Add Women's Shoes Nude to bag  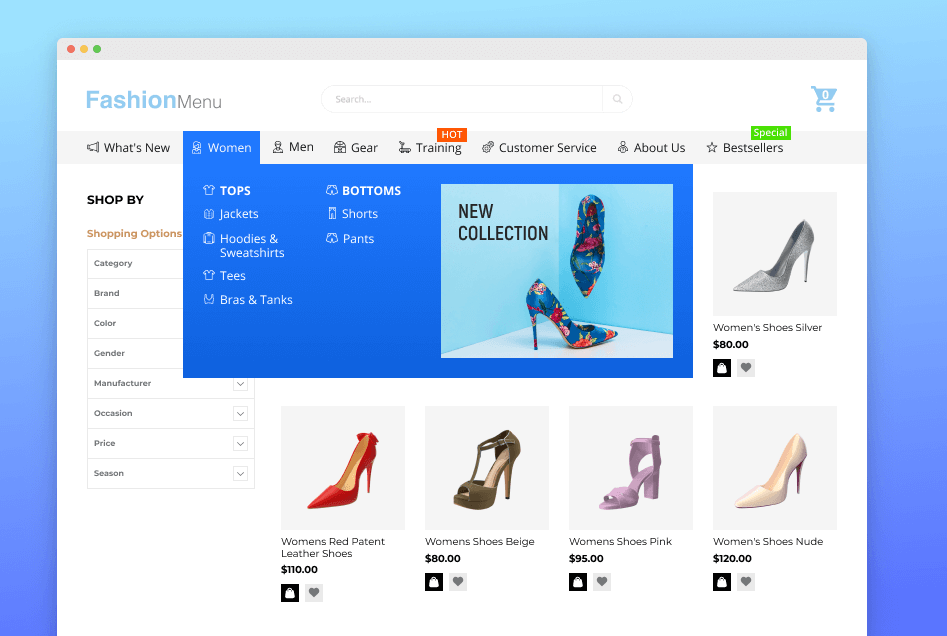[x=722, y=582]
